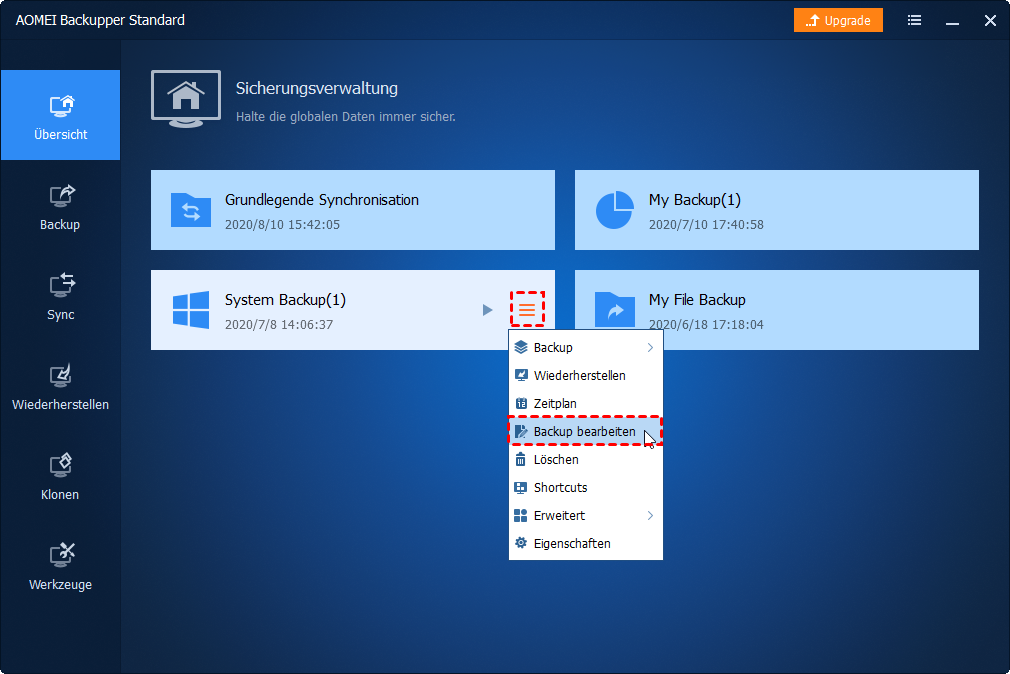Click the My File Backup title text
This screenshot has height=674, width=1010.
697,300
